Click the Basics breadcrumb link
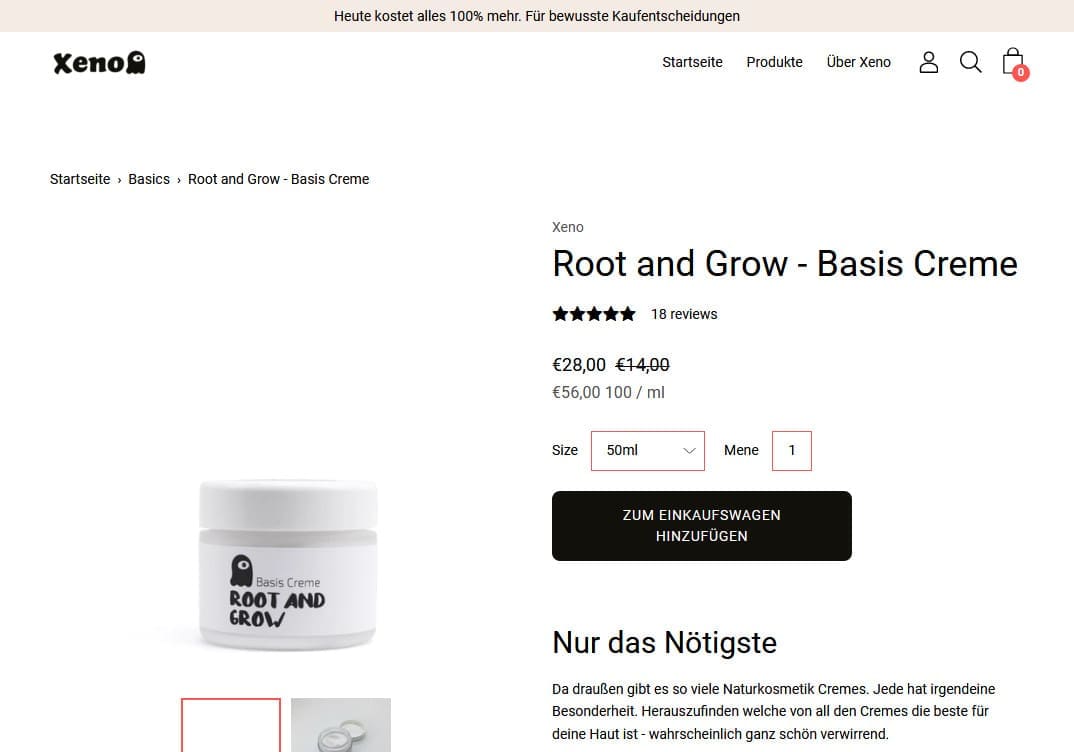This screenshot has height=752, width=1074. [149, 179]
